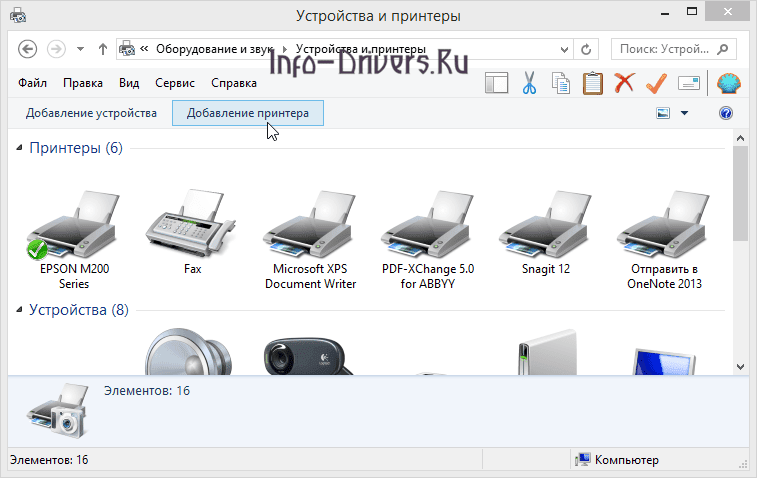The width and height of the screenshot is (757, 478).
Task: Click Устройства и принтеры breadcrumb
Action: (361, 49)
